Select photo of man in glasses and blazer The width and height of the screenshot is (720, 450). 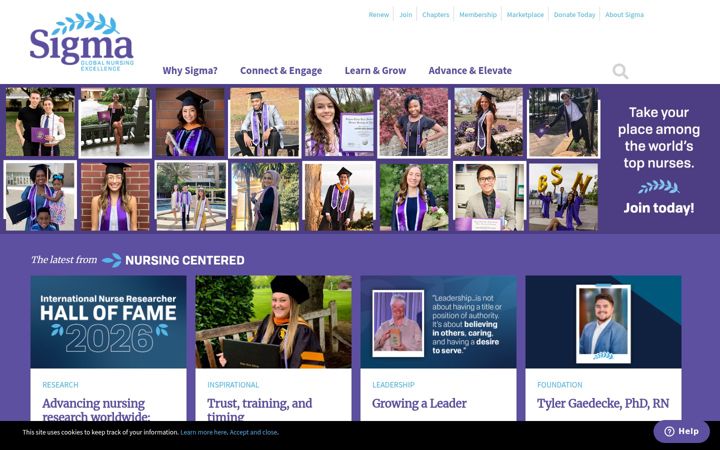pos(489,197)
